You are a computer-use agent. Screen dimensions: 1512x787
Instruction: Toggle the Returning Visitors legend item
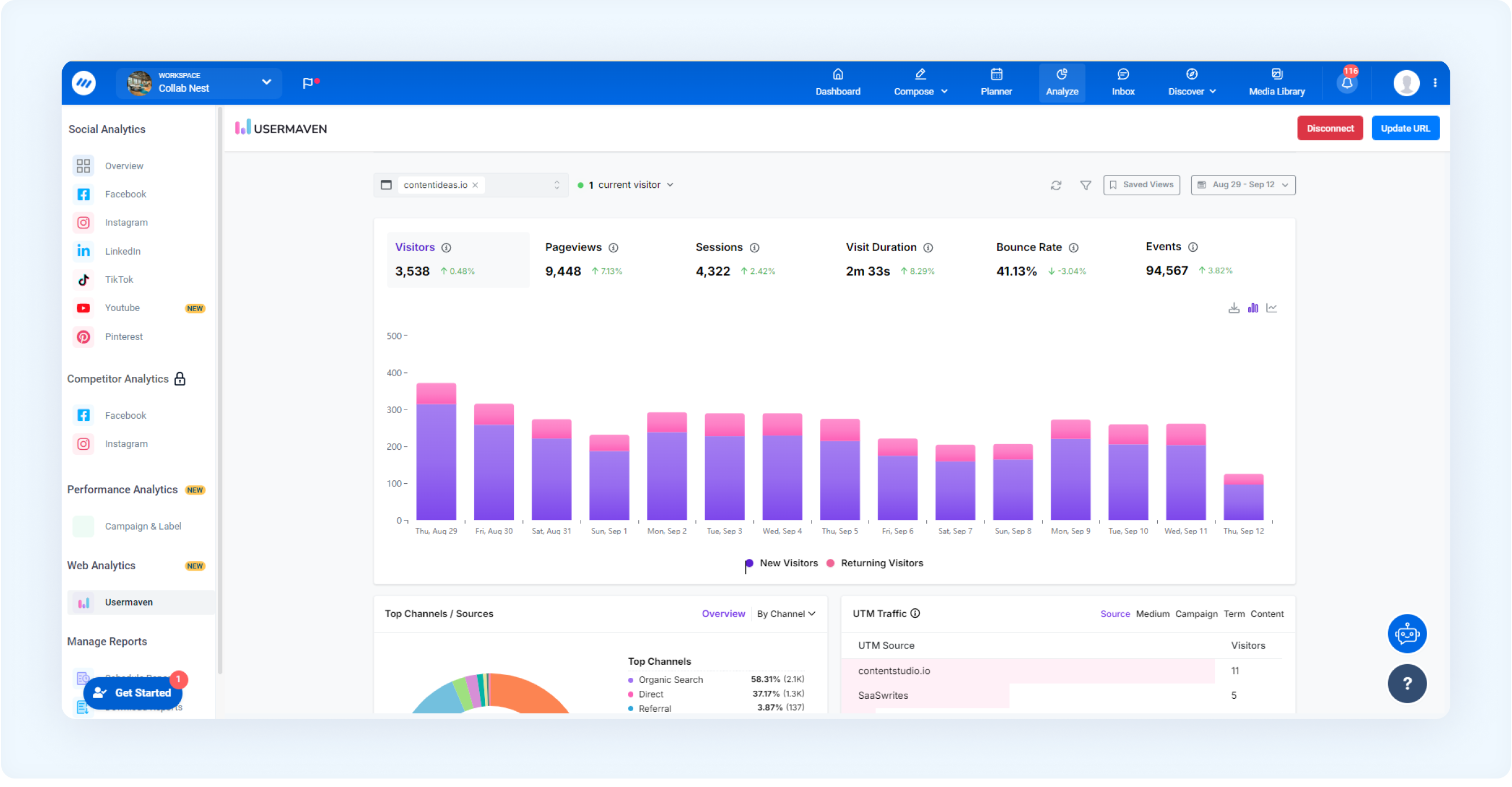pyautogui.click(x=875, y=564)
